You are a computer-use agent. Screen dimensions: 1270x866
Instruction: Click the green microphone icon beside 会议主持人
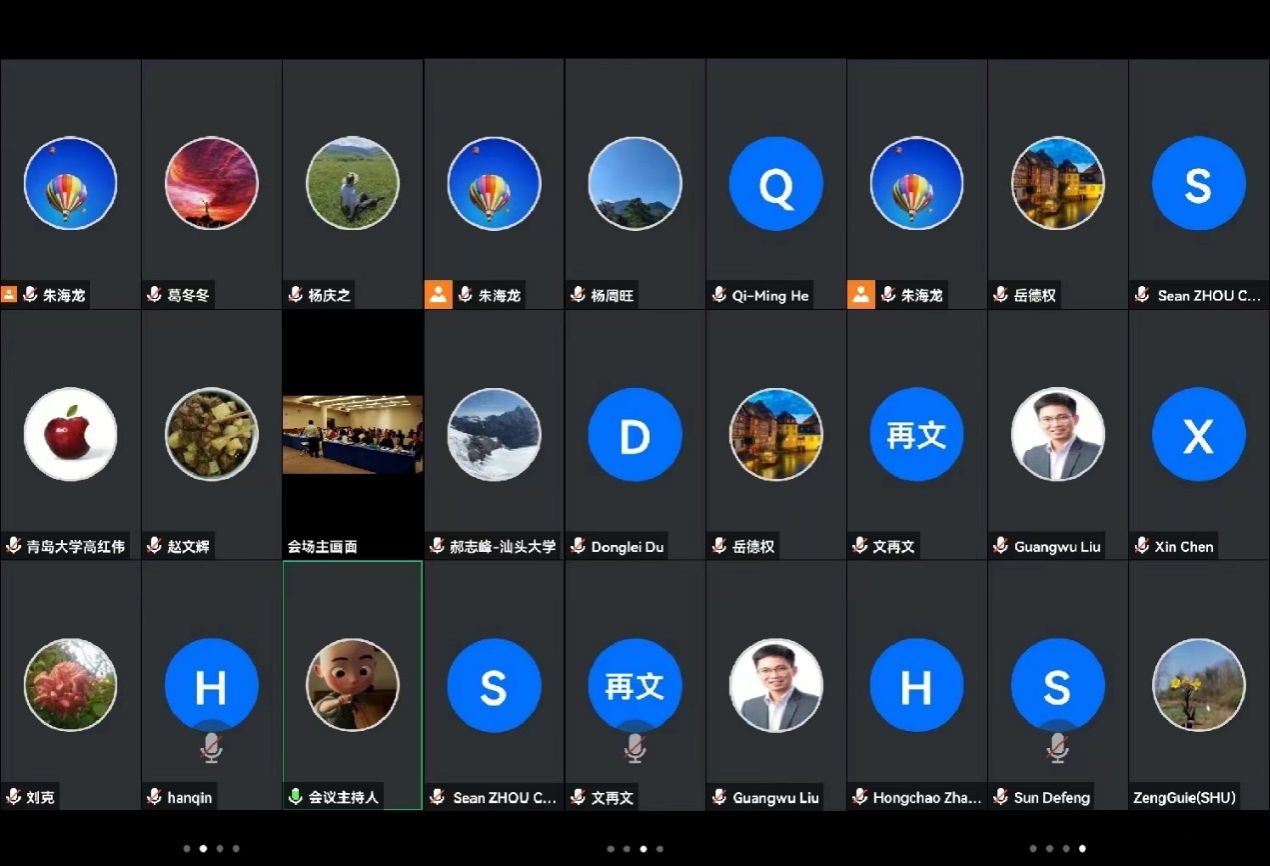[295, 797]
